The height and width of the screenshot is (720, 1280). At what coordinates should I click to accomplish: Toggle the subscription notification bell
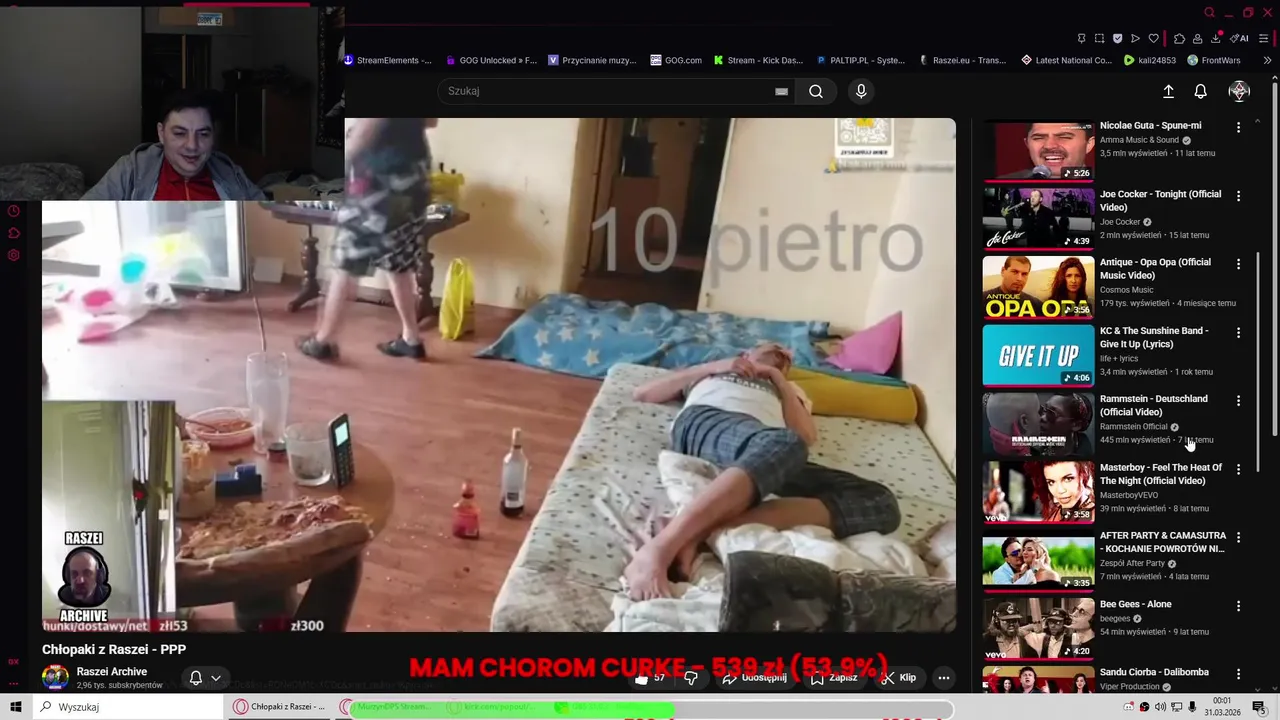(196, 678)
